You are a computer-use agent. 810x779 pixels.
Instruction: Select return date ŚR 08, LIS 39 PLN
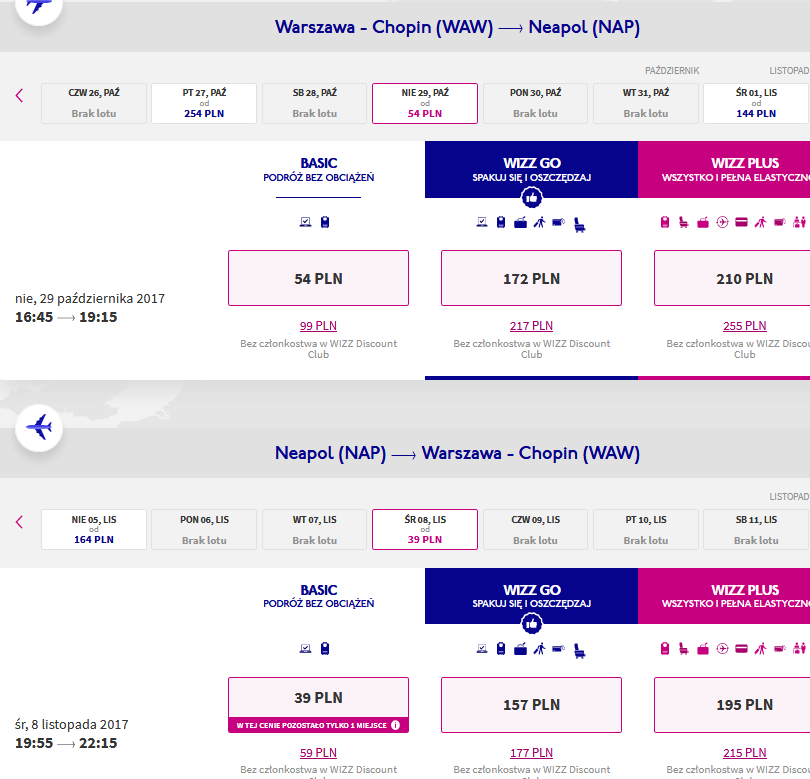click(x=425, y=529)
